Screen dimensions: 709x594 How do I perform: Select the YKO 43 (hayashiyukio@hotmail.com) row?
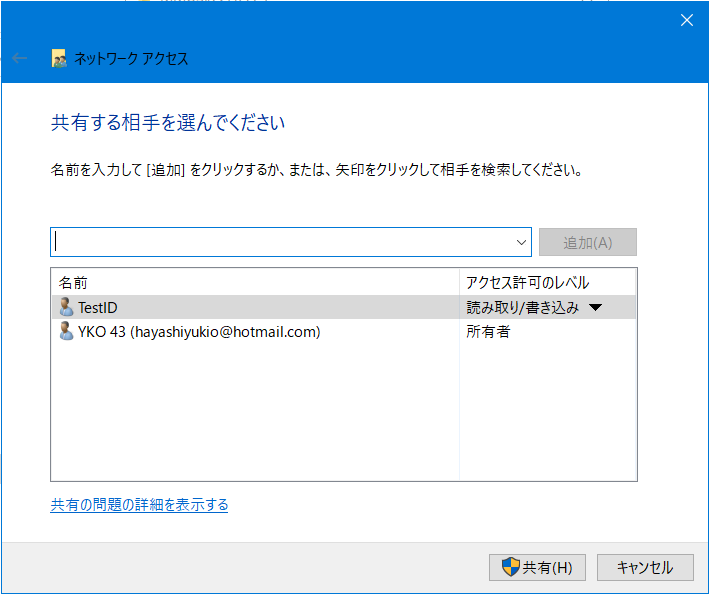point(344,331)
